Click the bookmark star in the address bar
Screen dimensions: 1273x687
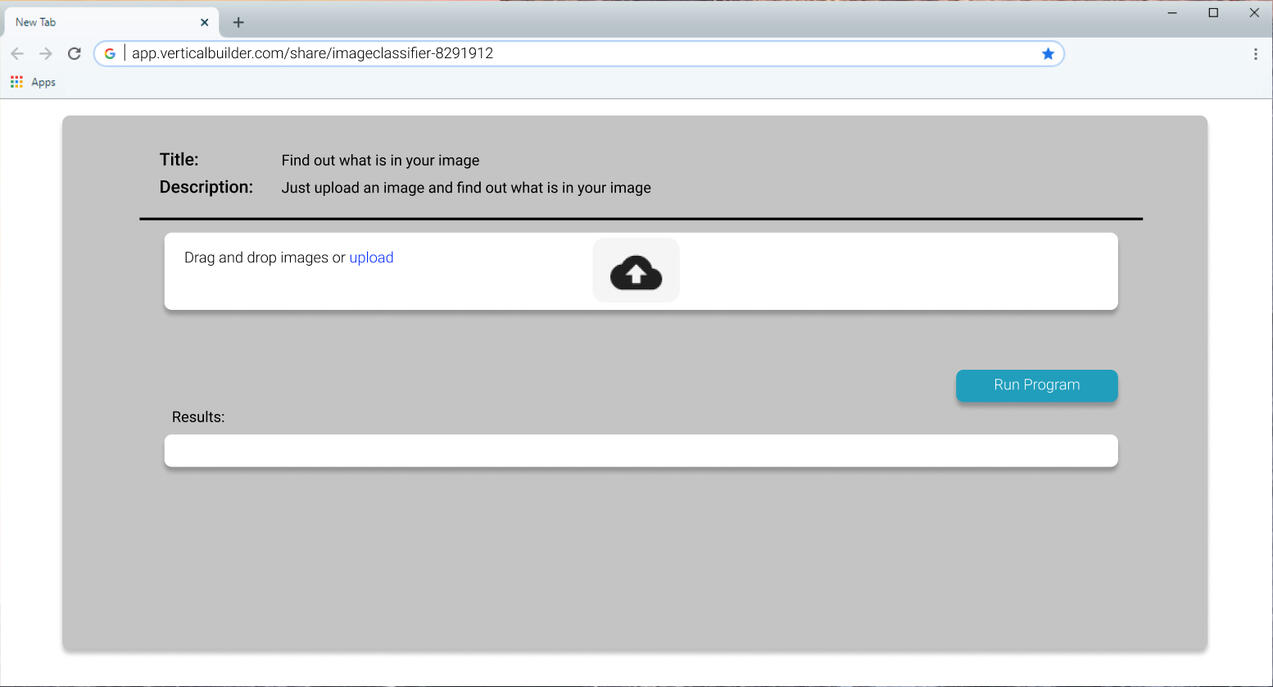1048,54
